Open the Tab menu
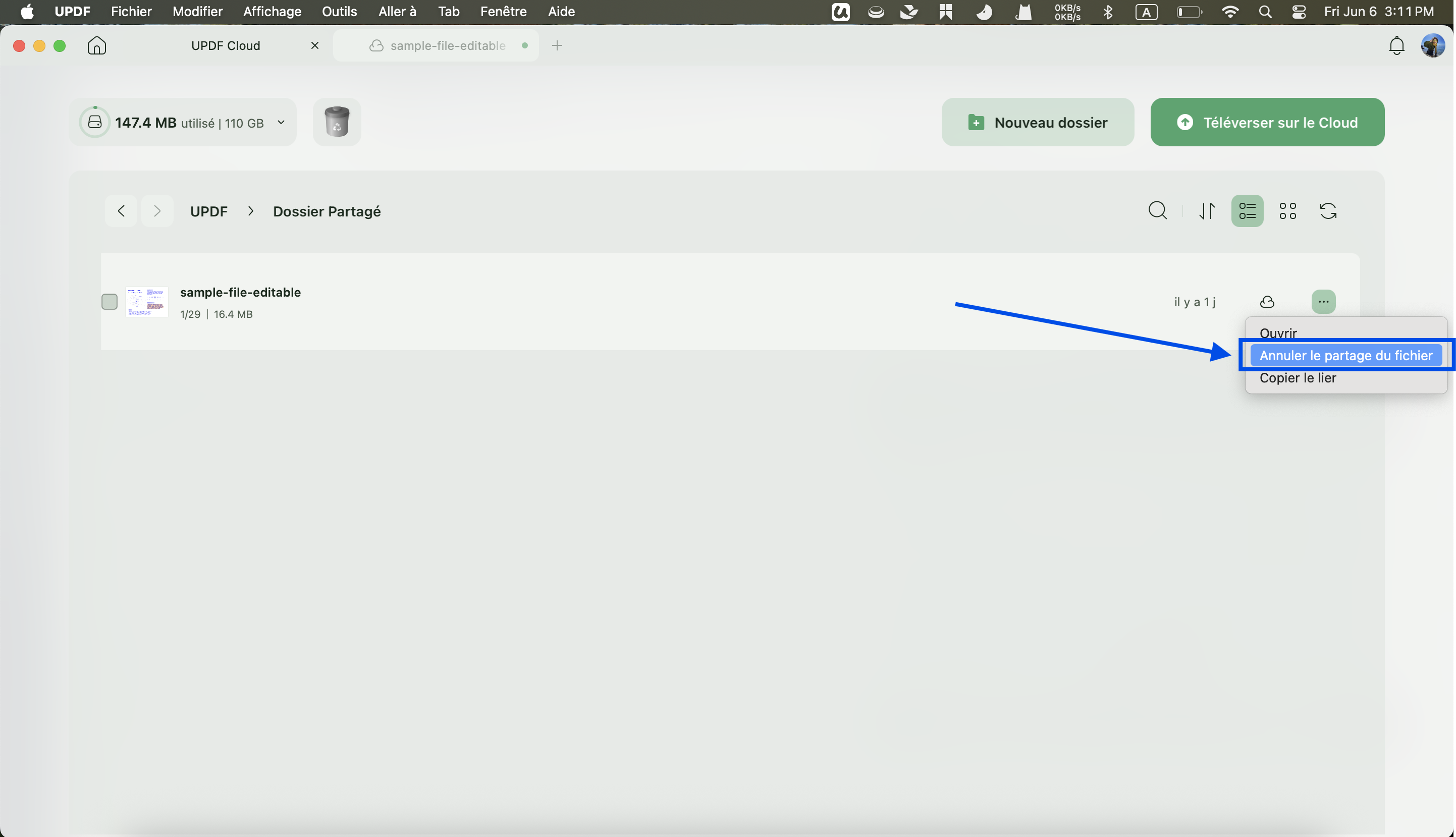The width and height of the screenshot is (1456, 837). click(x=449, y=12)
